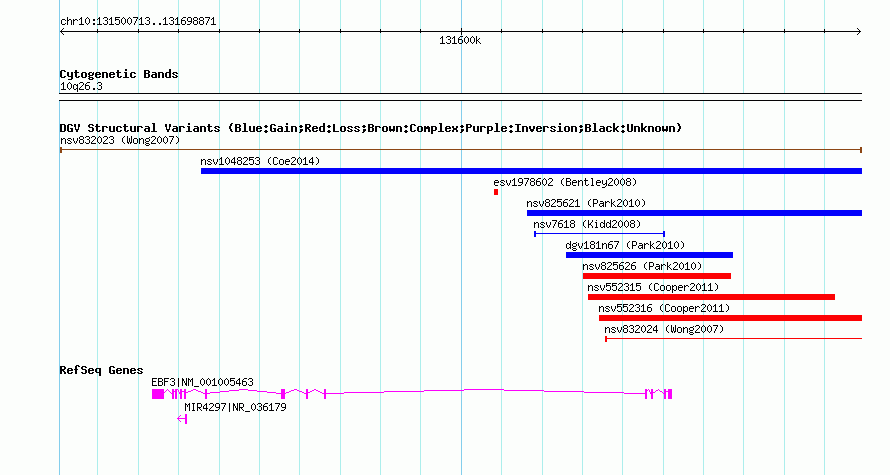Click the right arrowhead of the ruler
The width and height of the screenshot is (890, 475).
[859, 32]
